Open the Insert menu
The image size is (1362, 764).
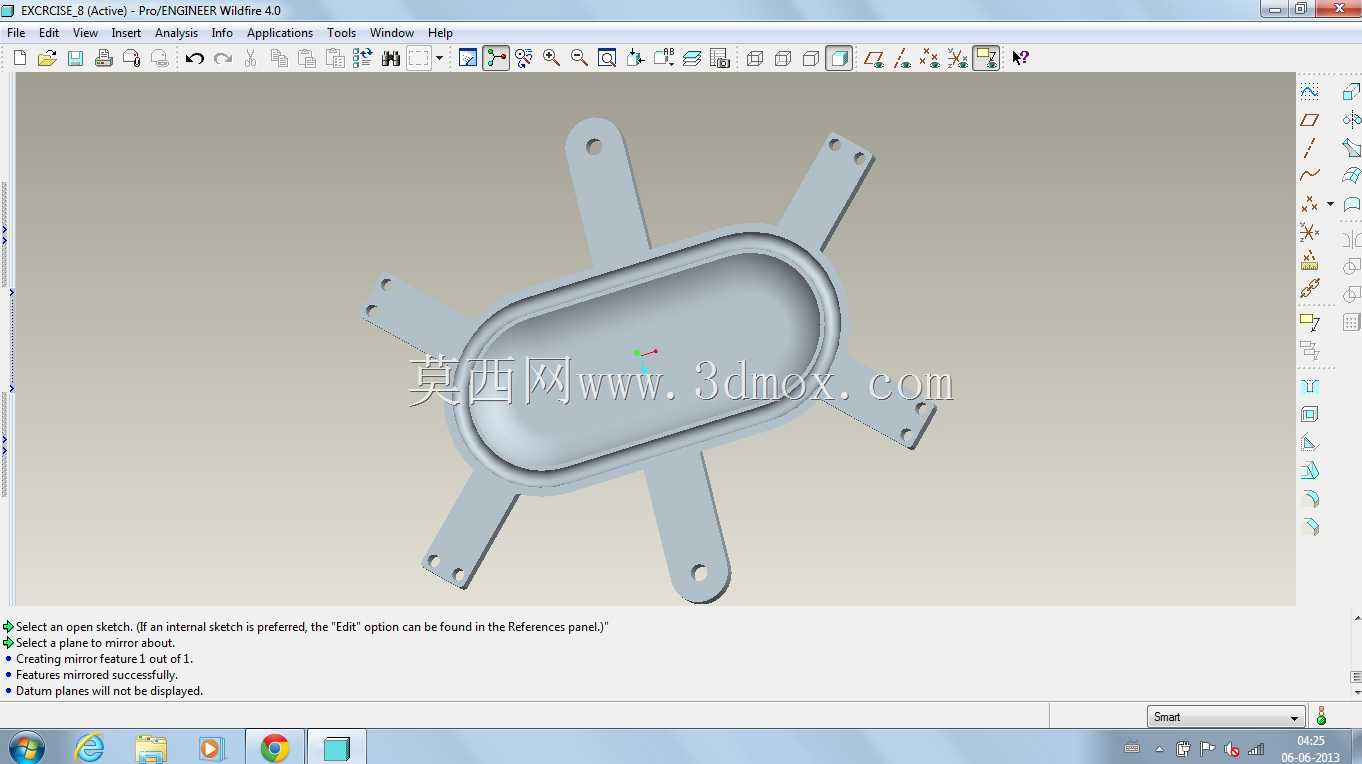(x=126, y=33)
